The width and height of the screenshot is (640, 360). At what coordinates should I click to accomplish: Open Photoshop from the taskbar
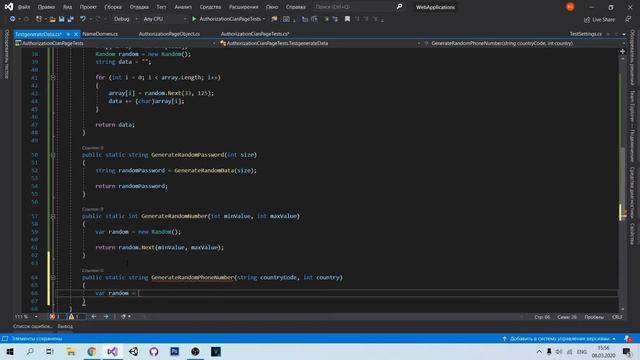pos(175,351)
